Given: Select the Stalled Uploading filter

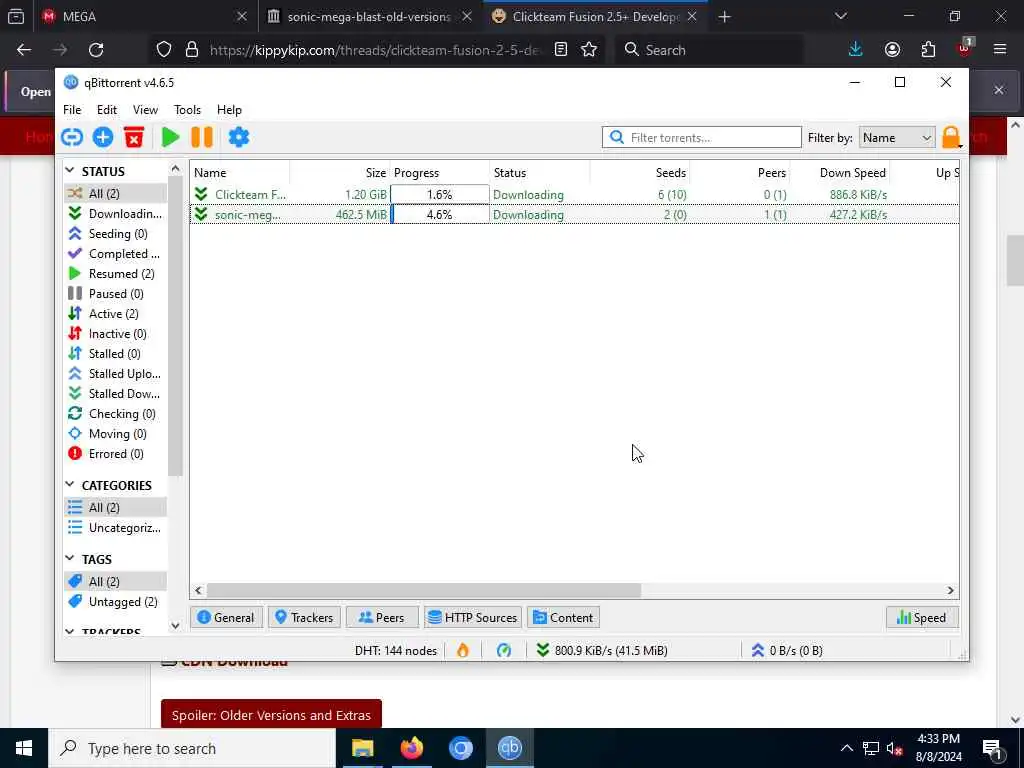Looking at the screenshot, I should [x=115, y=374].
